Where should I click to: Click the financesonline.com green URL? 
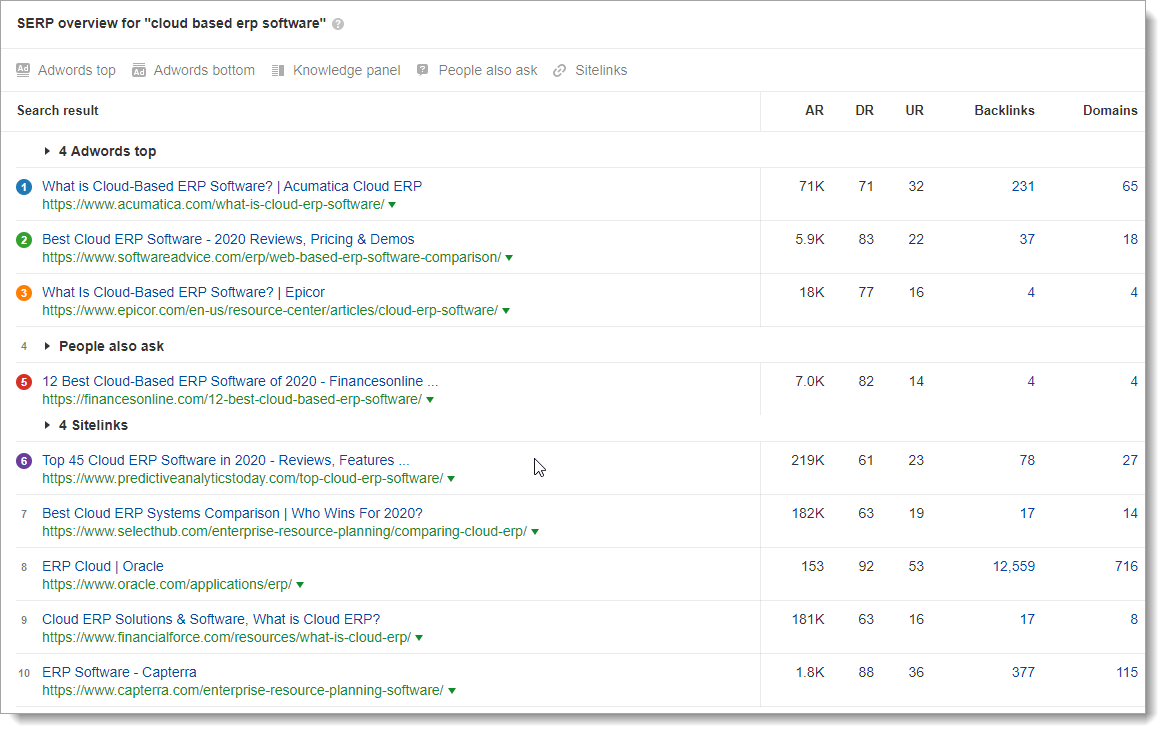coord(232,399)
